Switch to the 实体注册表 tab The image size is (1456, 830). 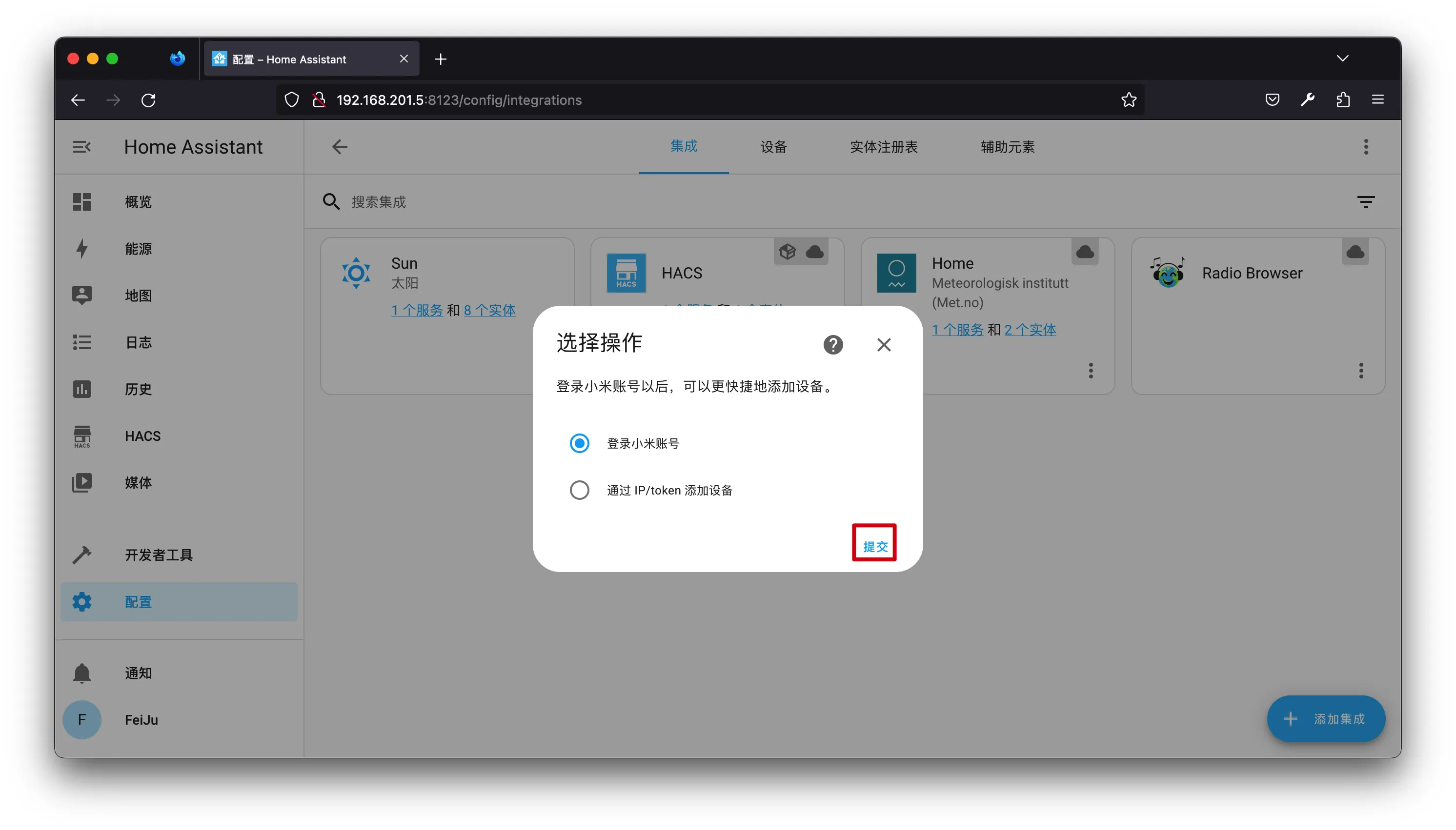point(884,146)
